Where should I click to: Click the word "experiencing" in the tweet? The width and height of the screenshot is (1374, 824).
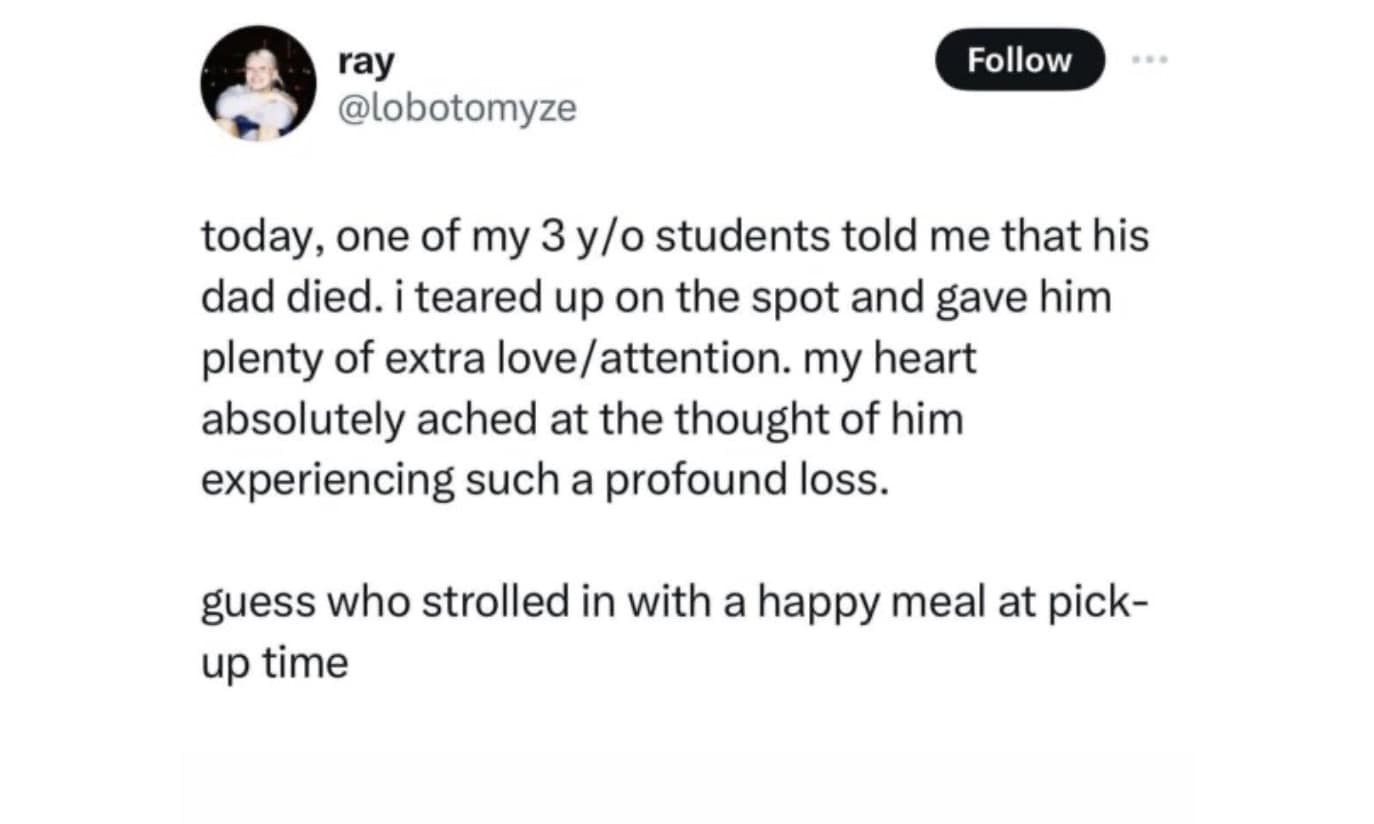[x=327, y=480]
